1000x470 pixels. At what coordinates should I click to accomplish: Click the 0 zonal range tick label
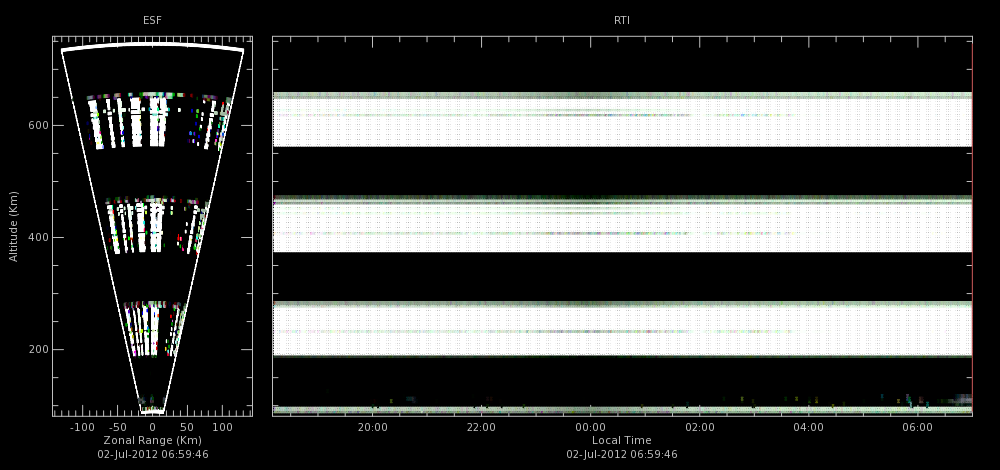pos(152,427)
